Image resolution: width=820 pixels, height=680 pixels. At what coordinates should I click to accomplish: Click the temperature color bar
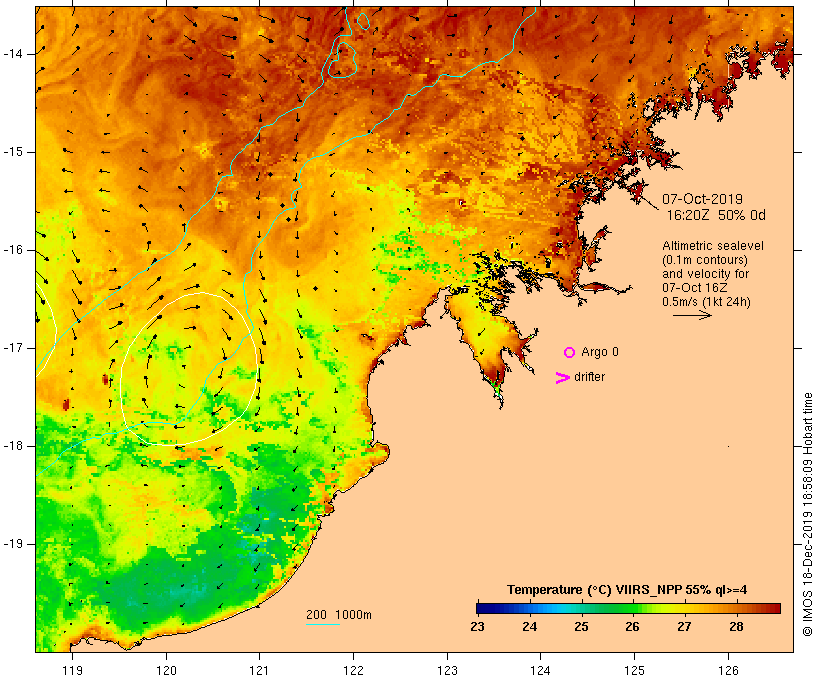(628, 608)
